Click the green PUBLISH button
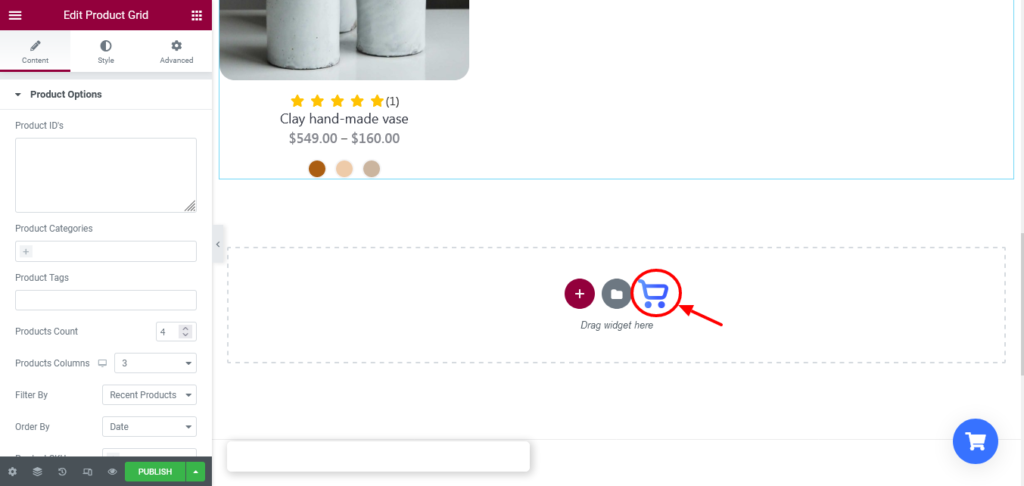 tap(155, 472)
